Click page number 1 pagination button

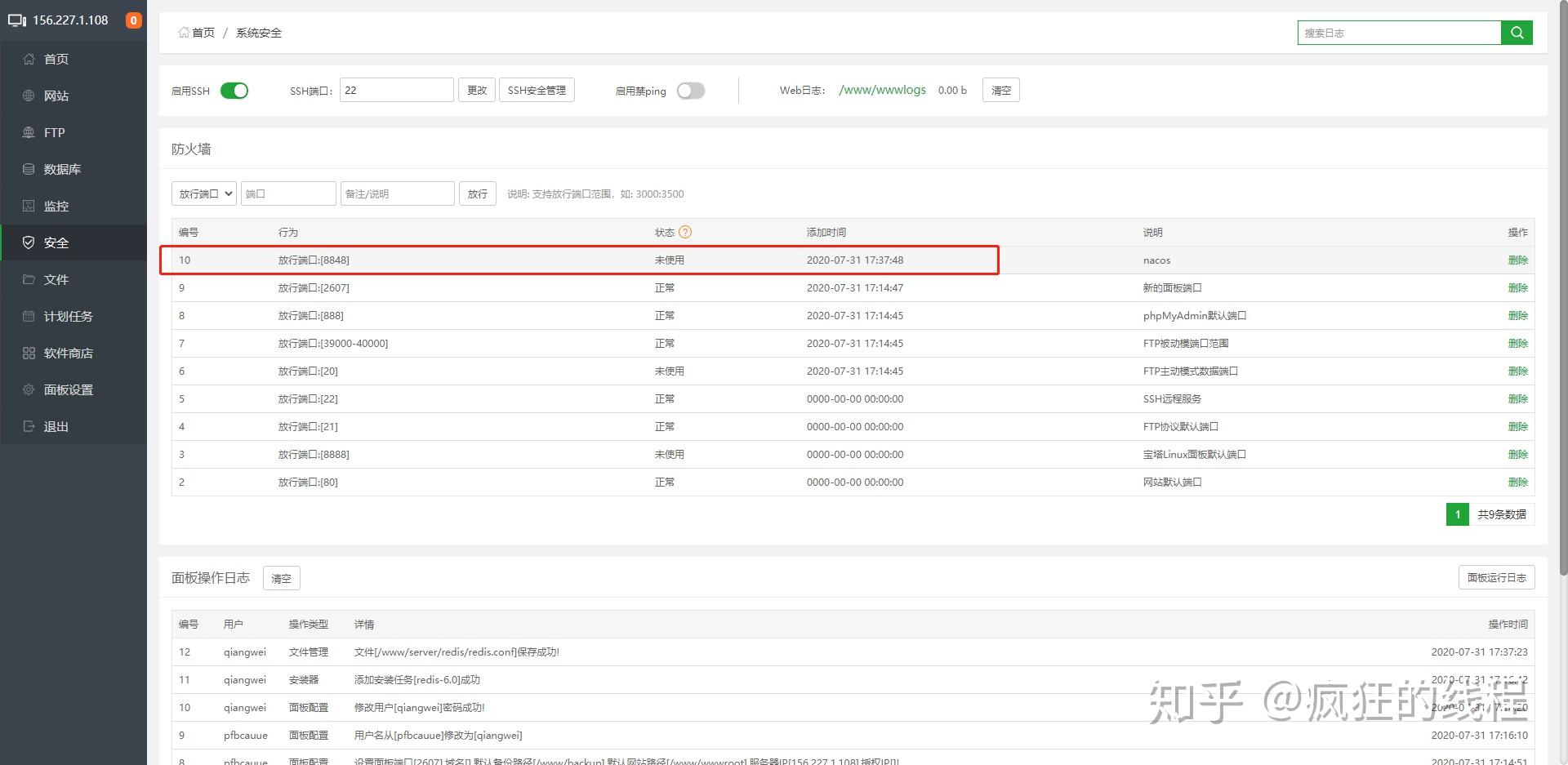[1457, 514]
